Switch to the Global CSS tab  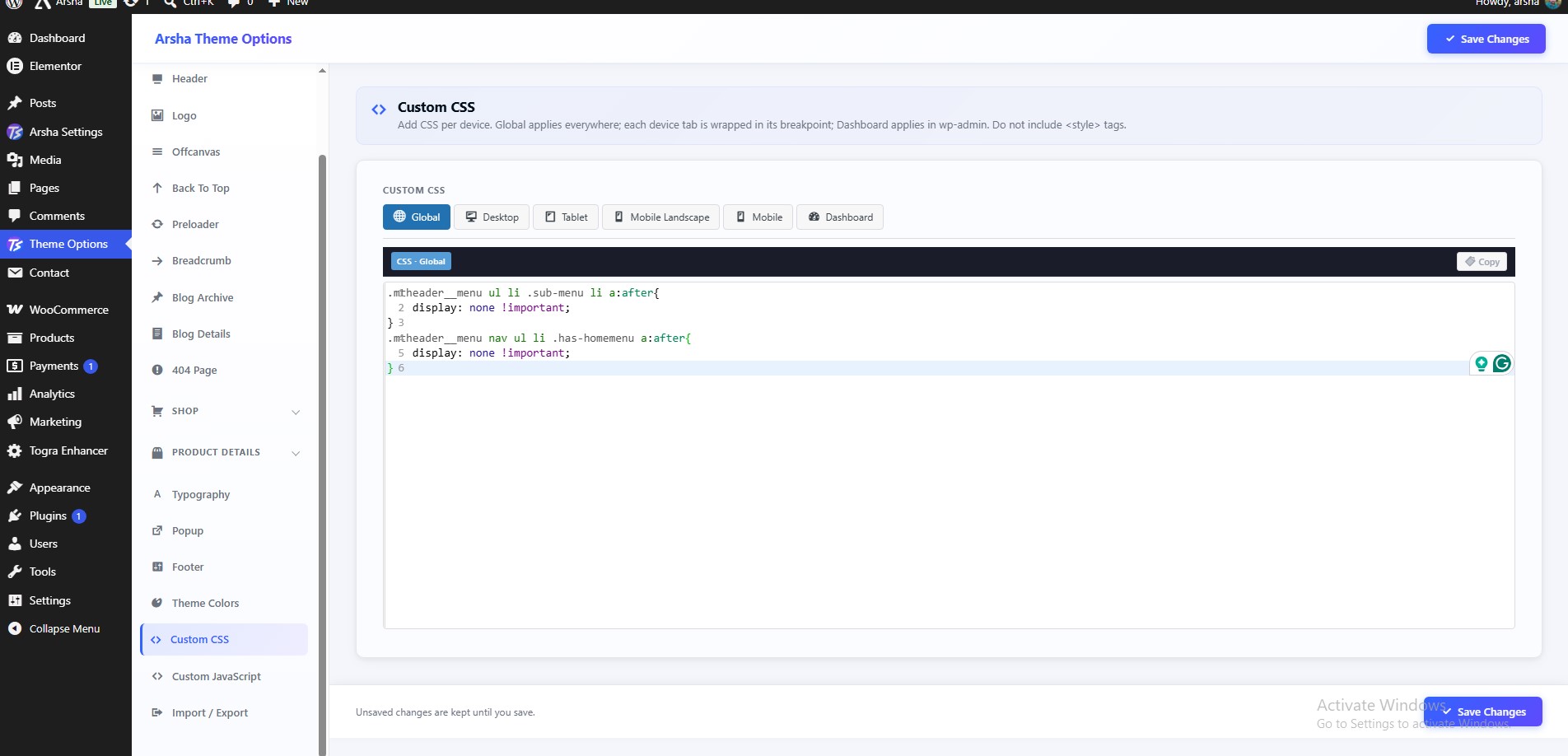[417, 217]
